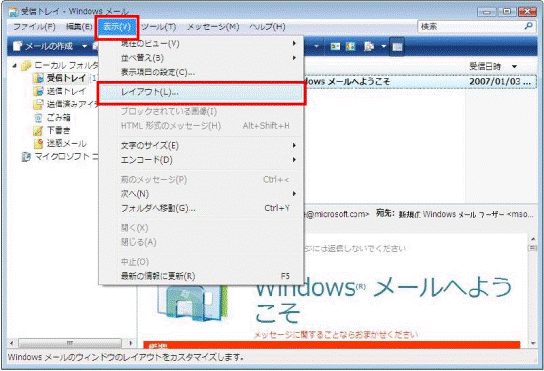Open the Contacts address book toolbar icon
Image resolution: width=544 pixels, height=371 pixels.
(335, 46)
